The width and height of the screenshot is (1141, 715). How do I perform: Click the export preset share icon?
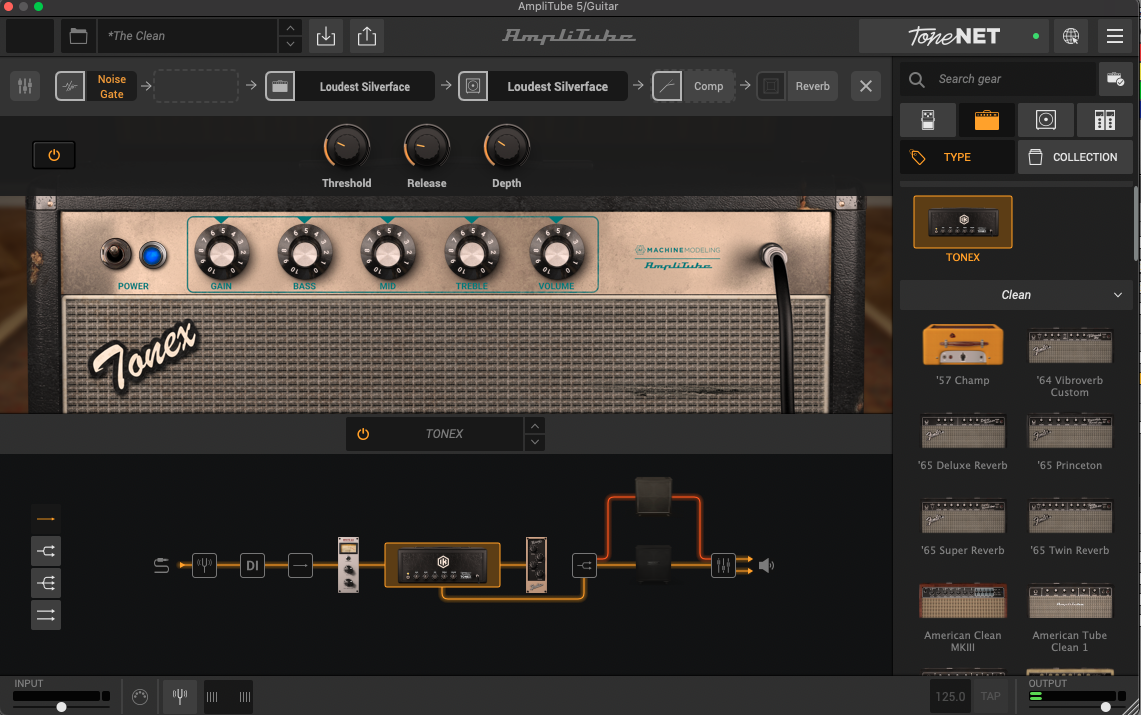click(367, 36)
